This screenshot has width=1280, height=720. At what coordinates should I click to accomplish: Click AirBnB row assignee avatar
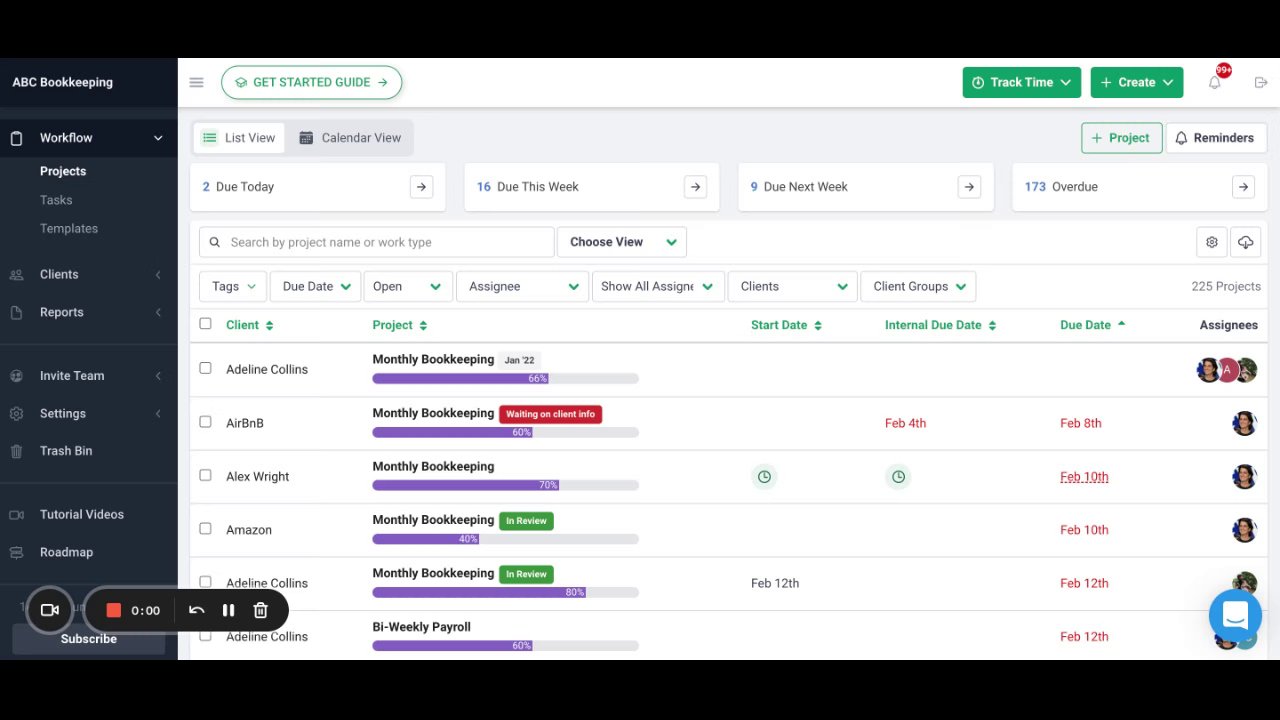[1244, 423]
